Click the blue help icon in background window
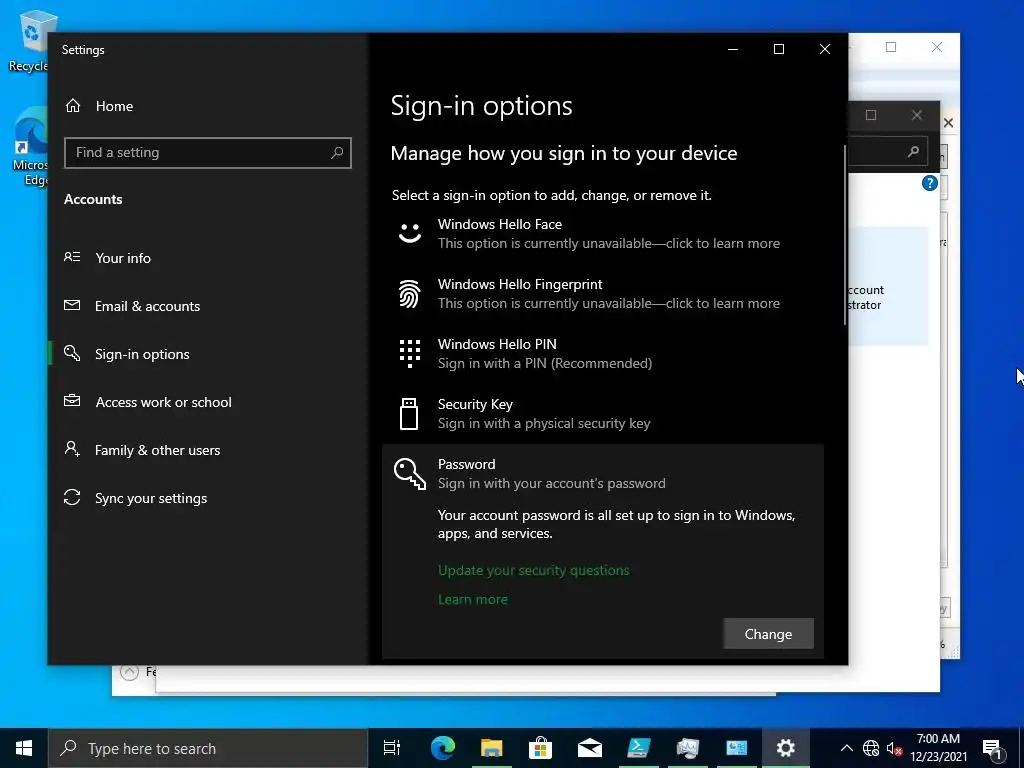The height and width of the screenshot is (768, 1024). pos(929,184)
